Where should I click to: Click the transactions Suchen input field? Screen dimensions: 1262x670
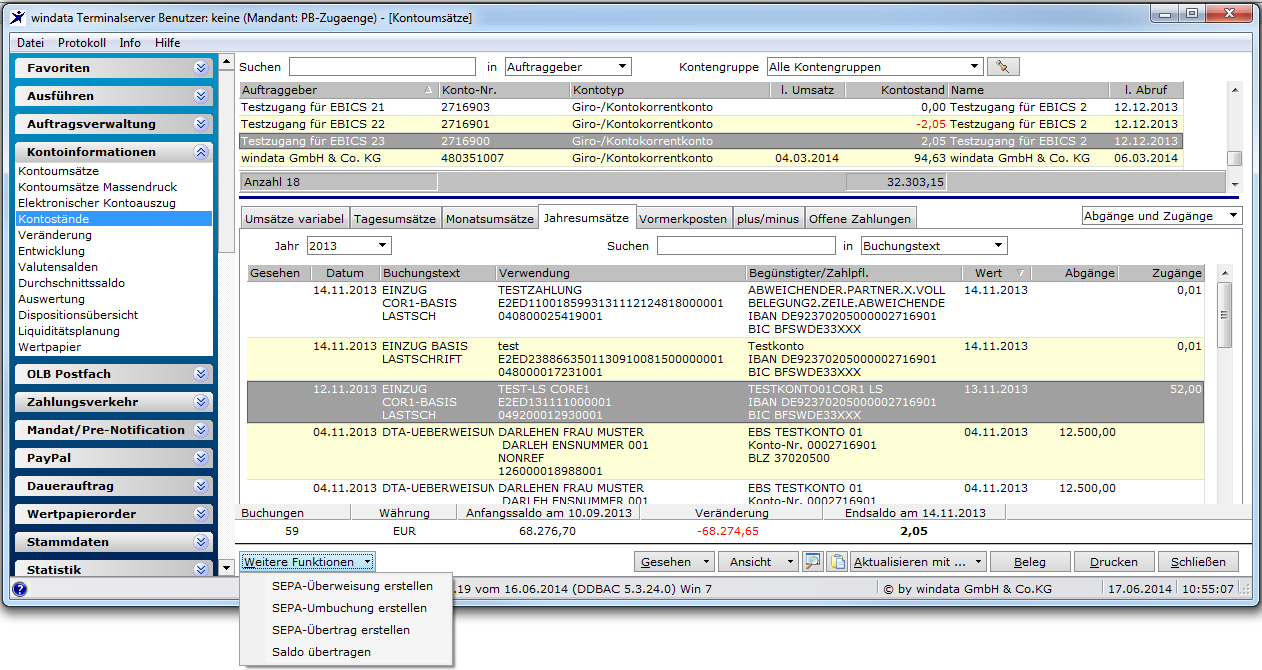[x=746, y=245]
